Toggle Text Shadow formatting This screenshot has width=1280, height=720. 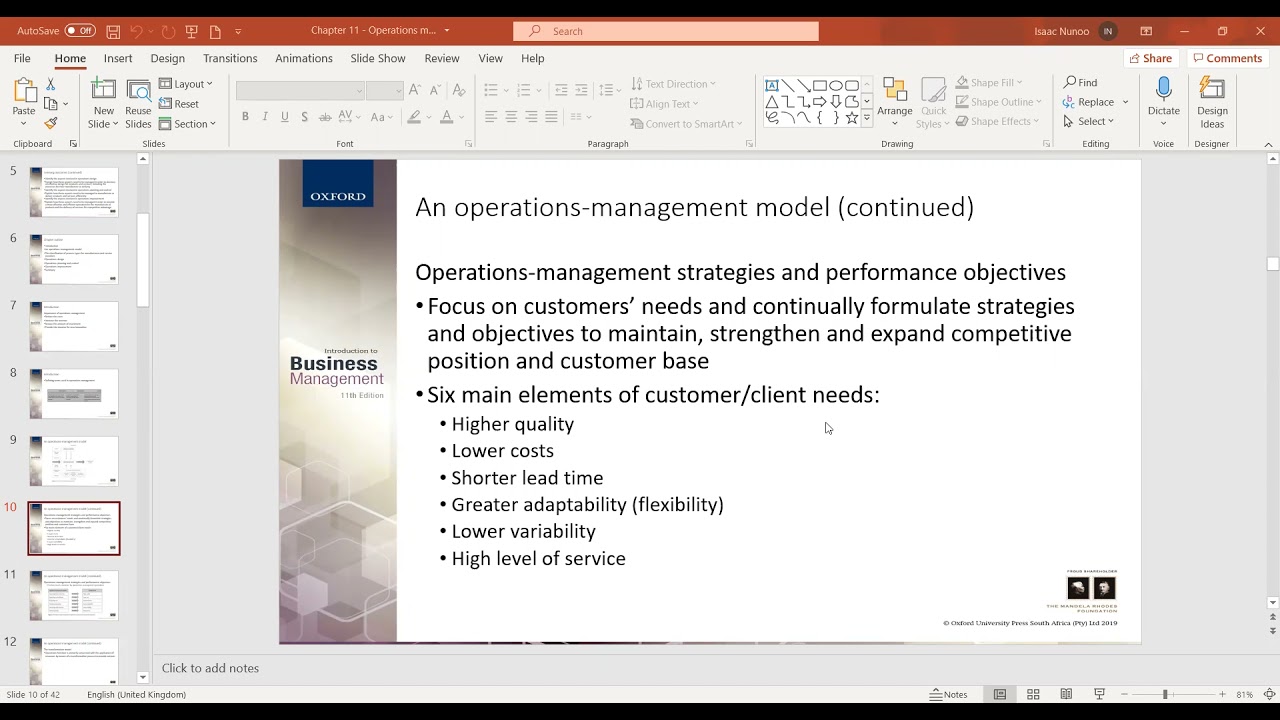pos(305,117)
